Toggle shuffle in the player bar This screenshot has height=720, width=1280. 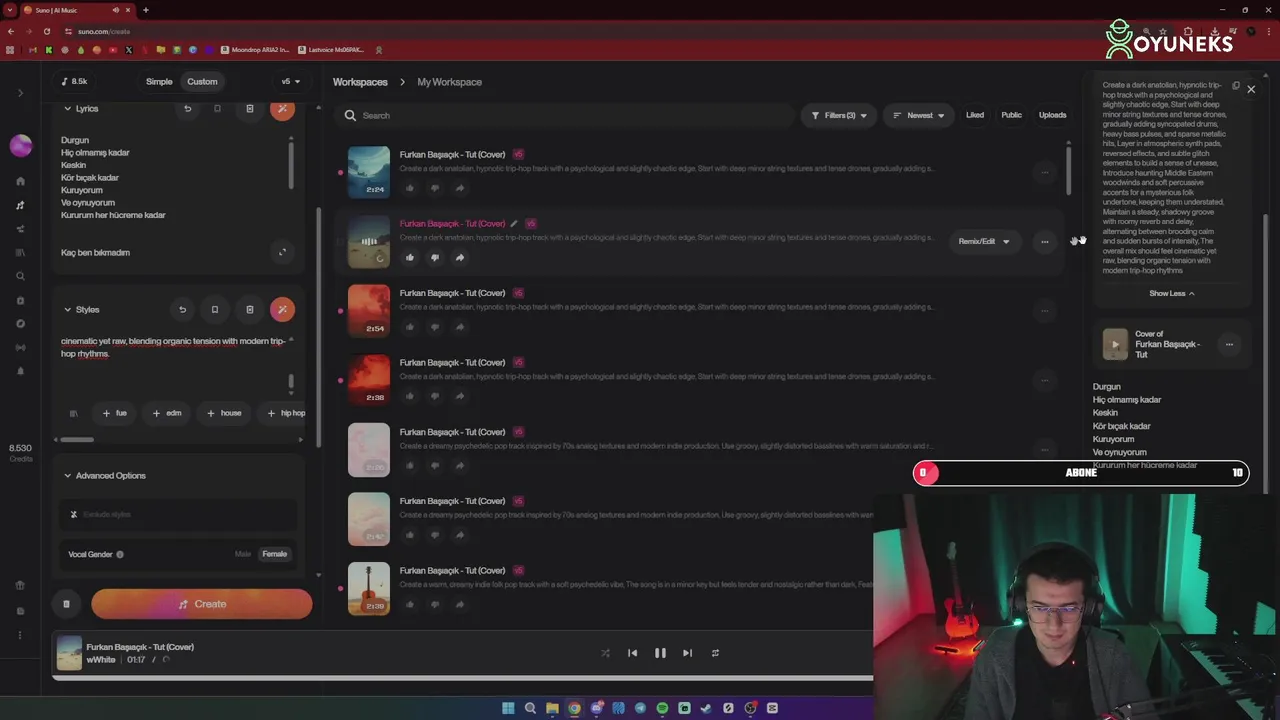(x=605, y=653)
